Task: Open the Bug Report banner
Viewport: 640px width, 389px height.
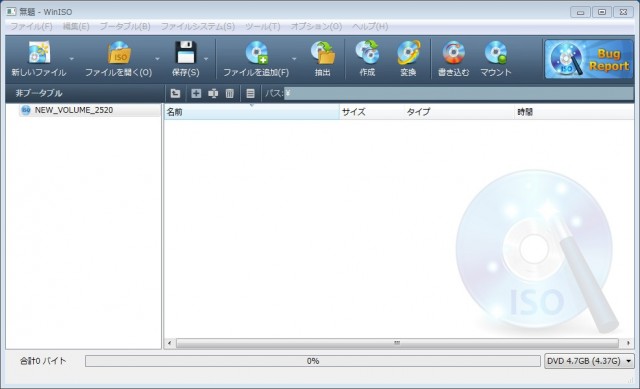Action: 589,59
